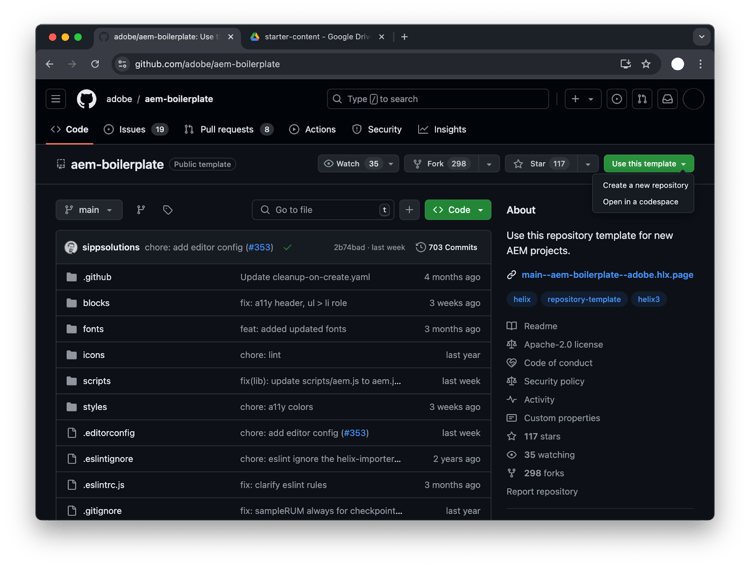
Task: Click the helix3 topic tag
Action: (x=649, y=299)
